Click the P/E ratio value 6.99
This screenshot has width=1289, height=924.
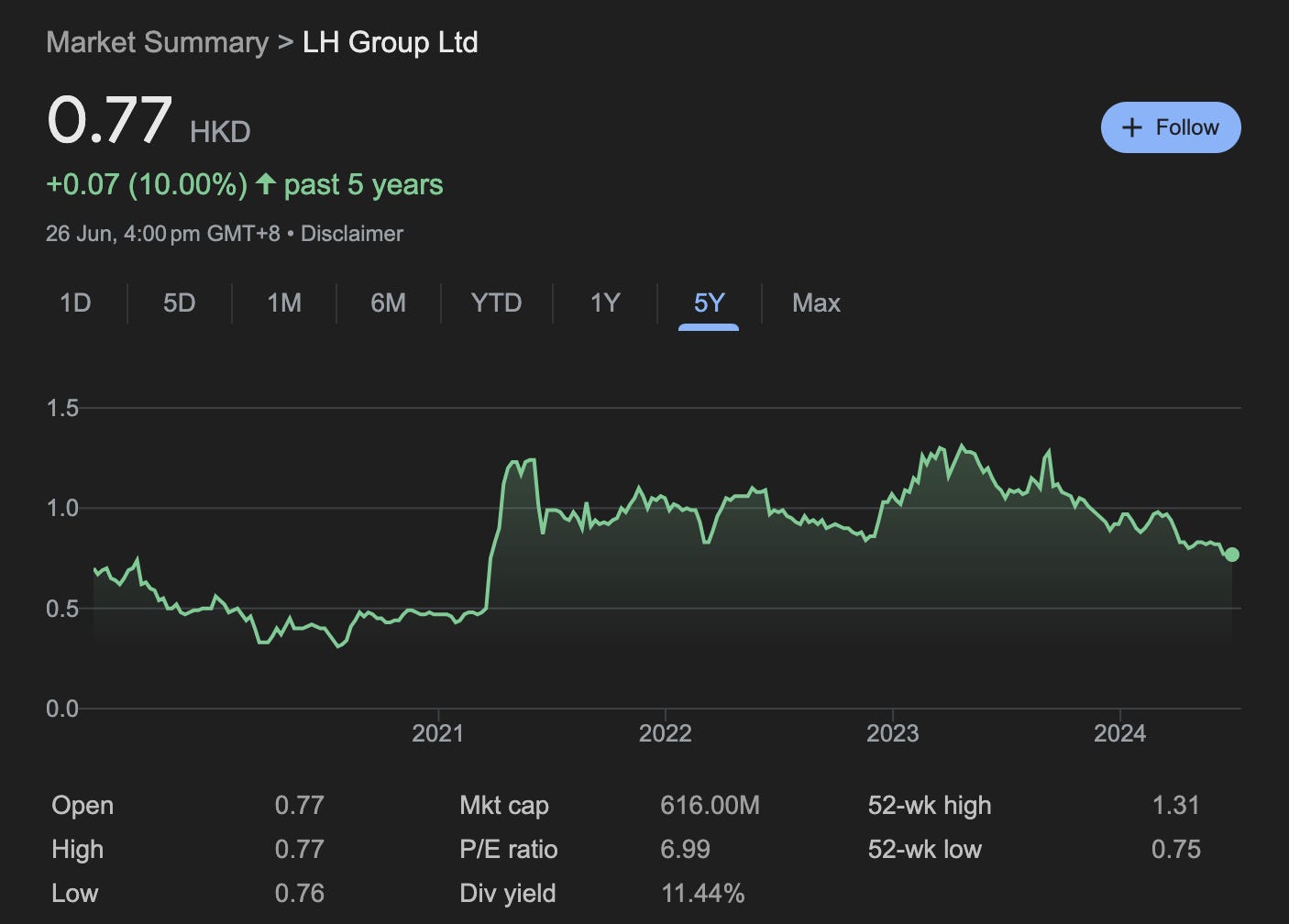[685, 850]
